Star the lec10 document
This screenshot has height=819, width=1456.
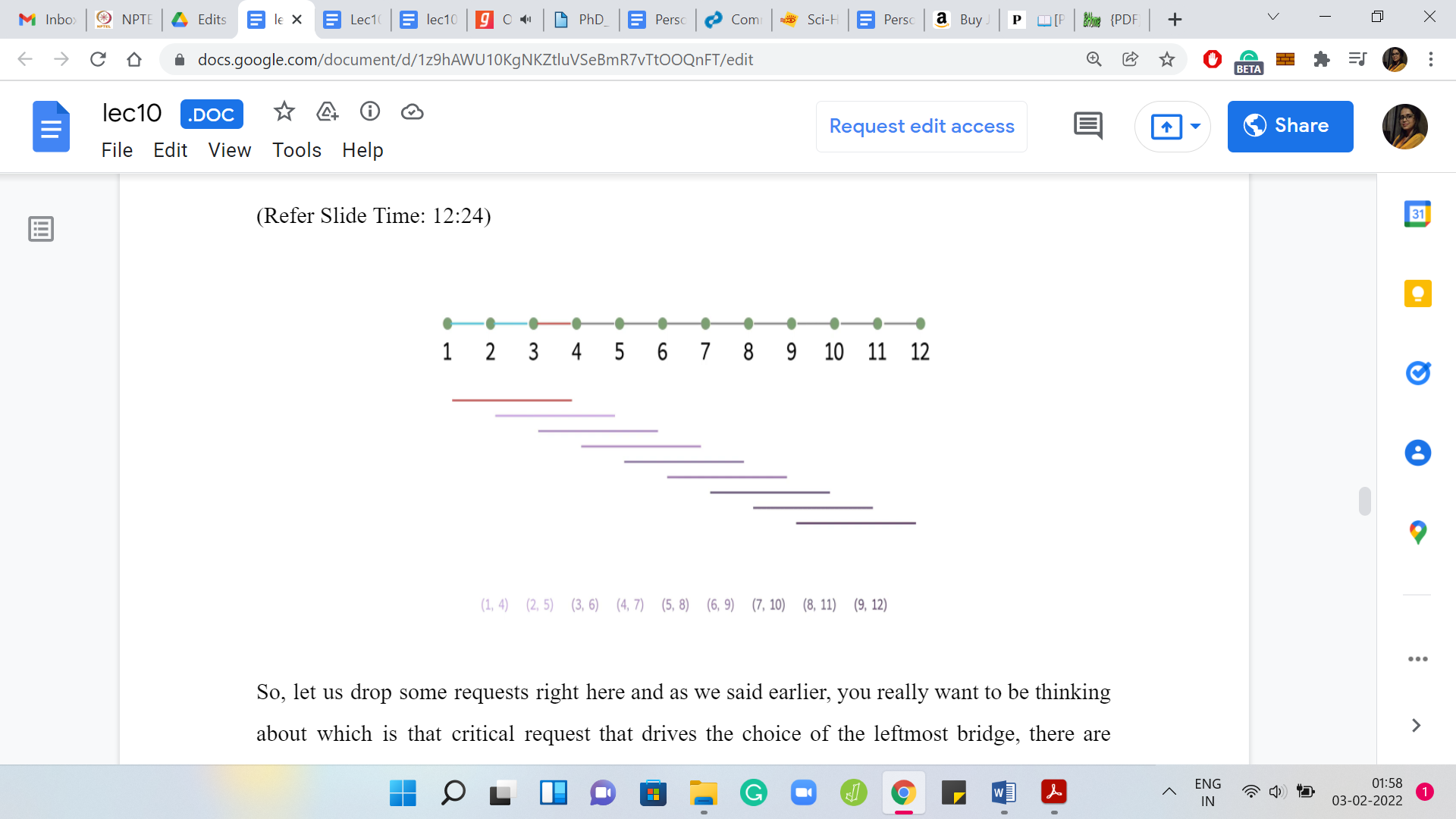[x=284, y=112]
